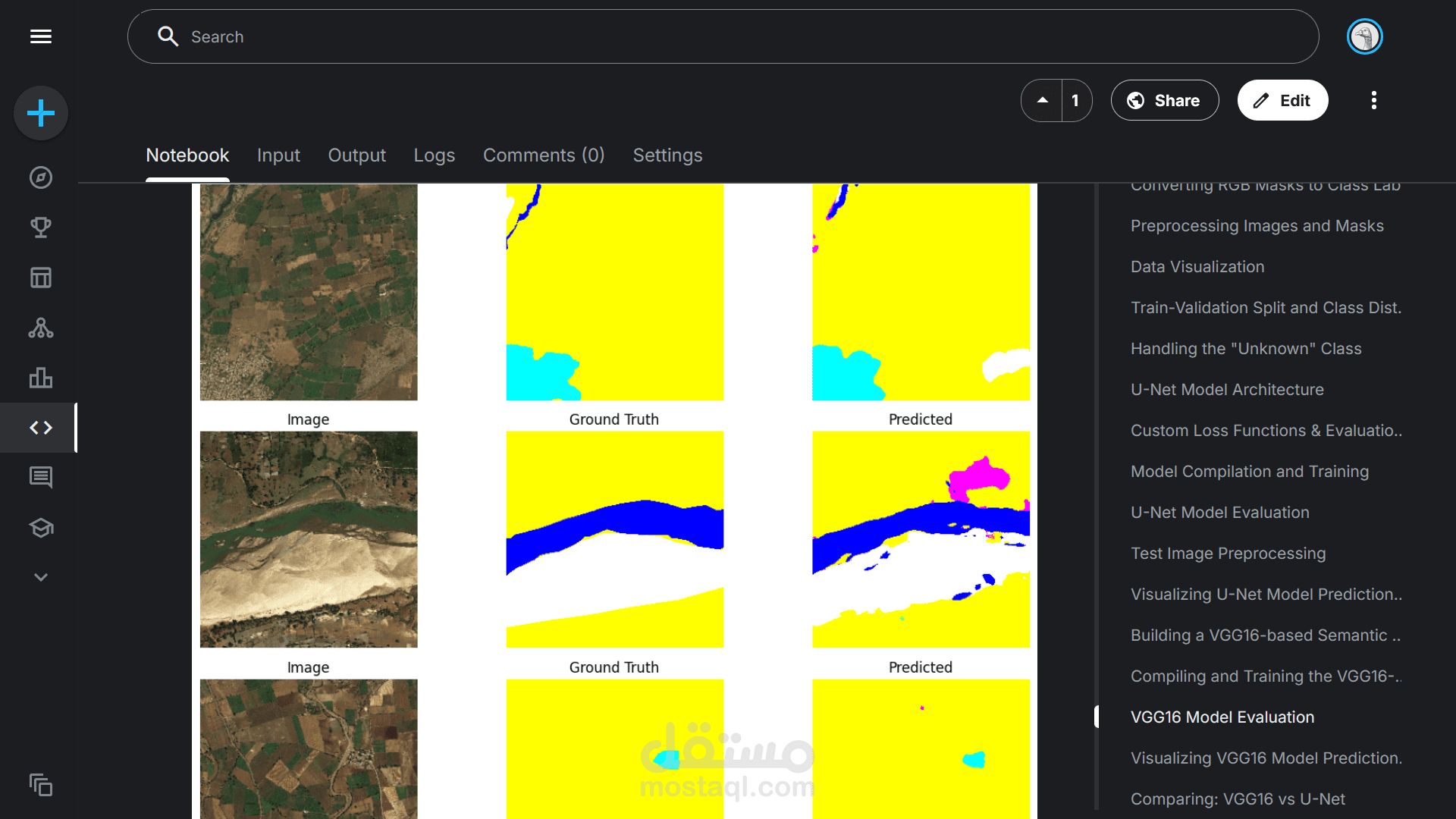Image resolution: width=1456 pixels, height=819 pixels.
Task: Switch to the Output tab
Action: click(x=356, y=155)
